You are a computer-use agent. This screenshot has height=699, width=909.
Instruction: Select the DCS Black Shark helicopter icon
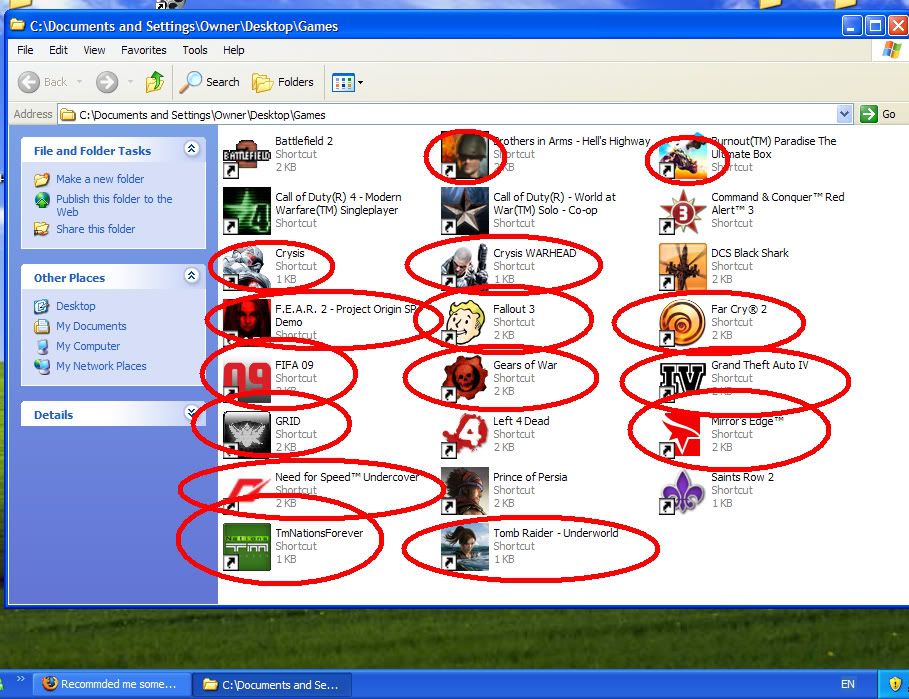(x=683, y=267)
